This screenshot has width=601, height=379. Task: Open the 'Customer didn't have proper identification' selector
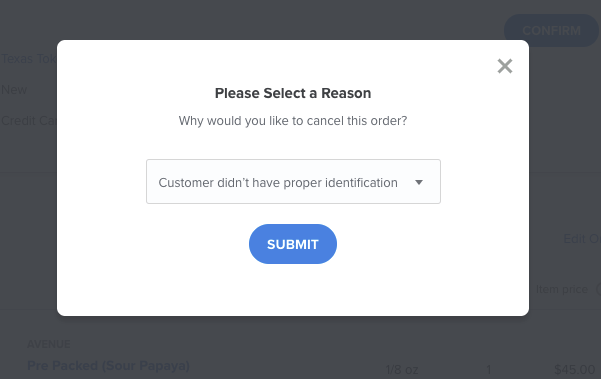[x=293, y=182]
